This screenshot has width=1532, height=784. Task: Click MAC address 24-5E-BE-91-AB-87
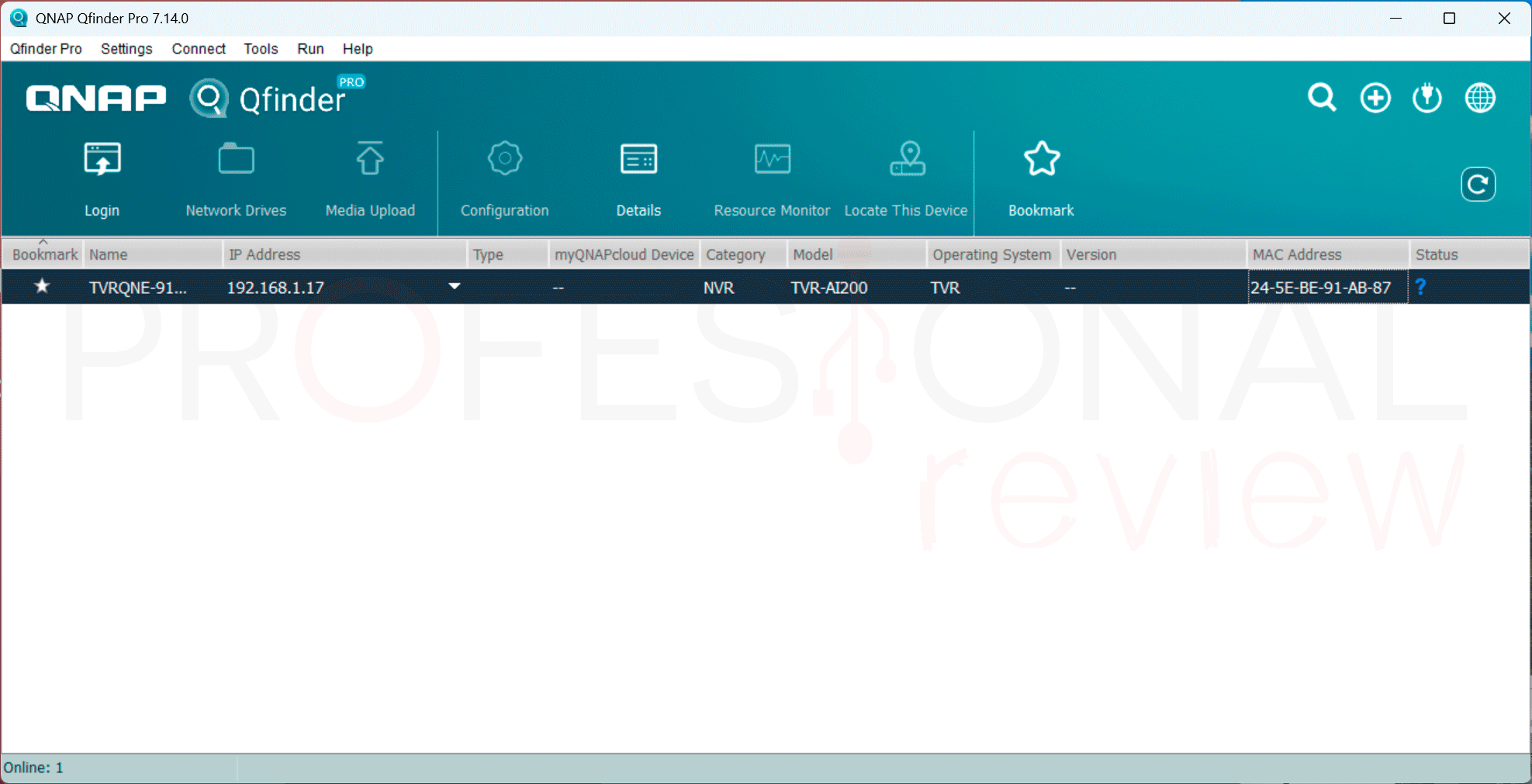click(x=1320, y=288)
